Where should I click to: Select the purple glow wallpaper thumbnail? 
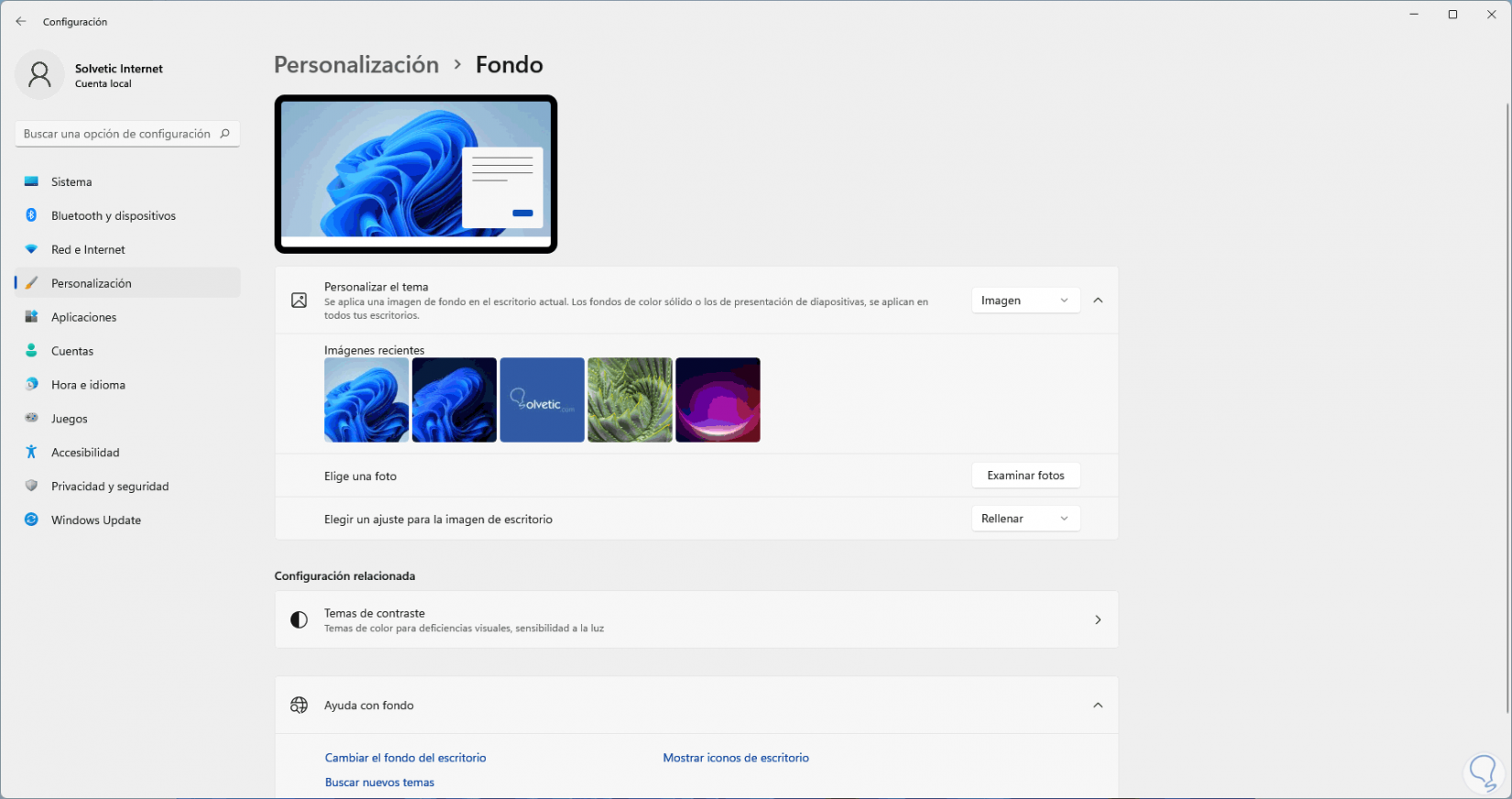tap(718, 399)
